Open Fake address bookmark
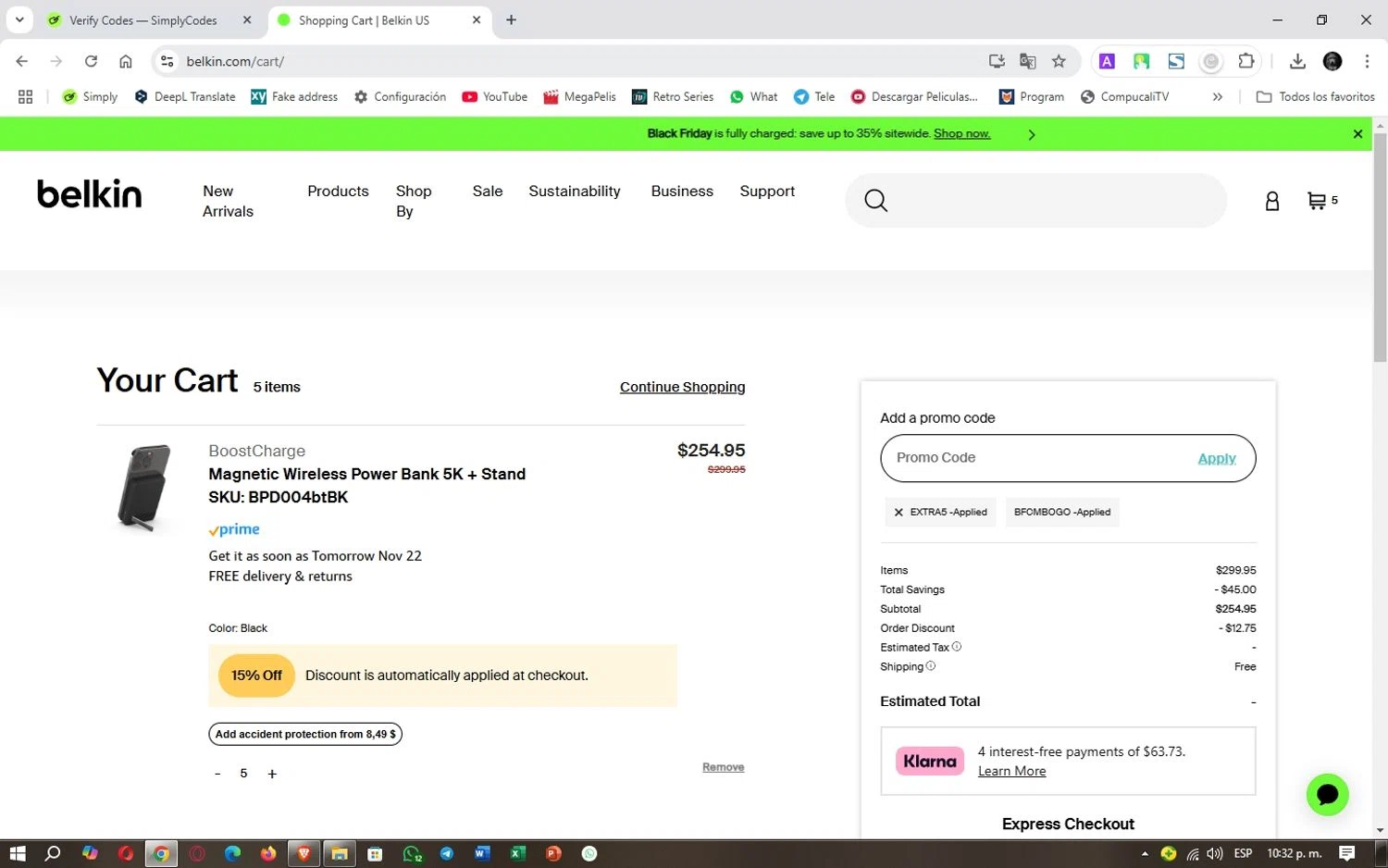Screen dimensions: 1388x868 tap(294, 96)
